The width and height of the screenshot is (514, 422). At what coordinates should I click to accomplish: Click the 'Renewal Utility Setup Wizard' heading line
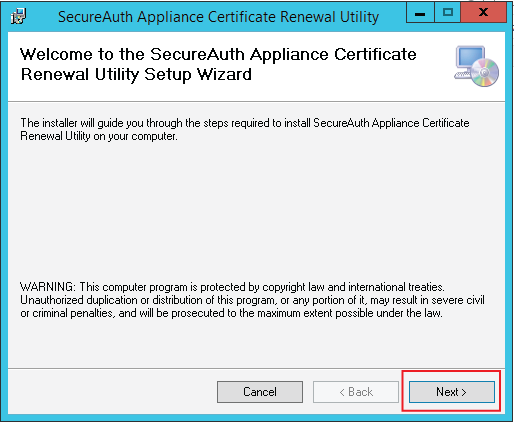point(136,74)
